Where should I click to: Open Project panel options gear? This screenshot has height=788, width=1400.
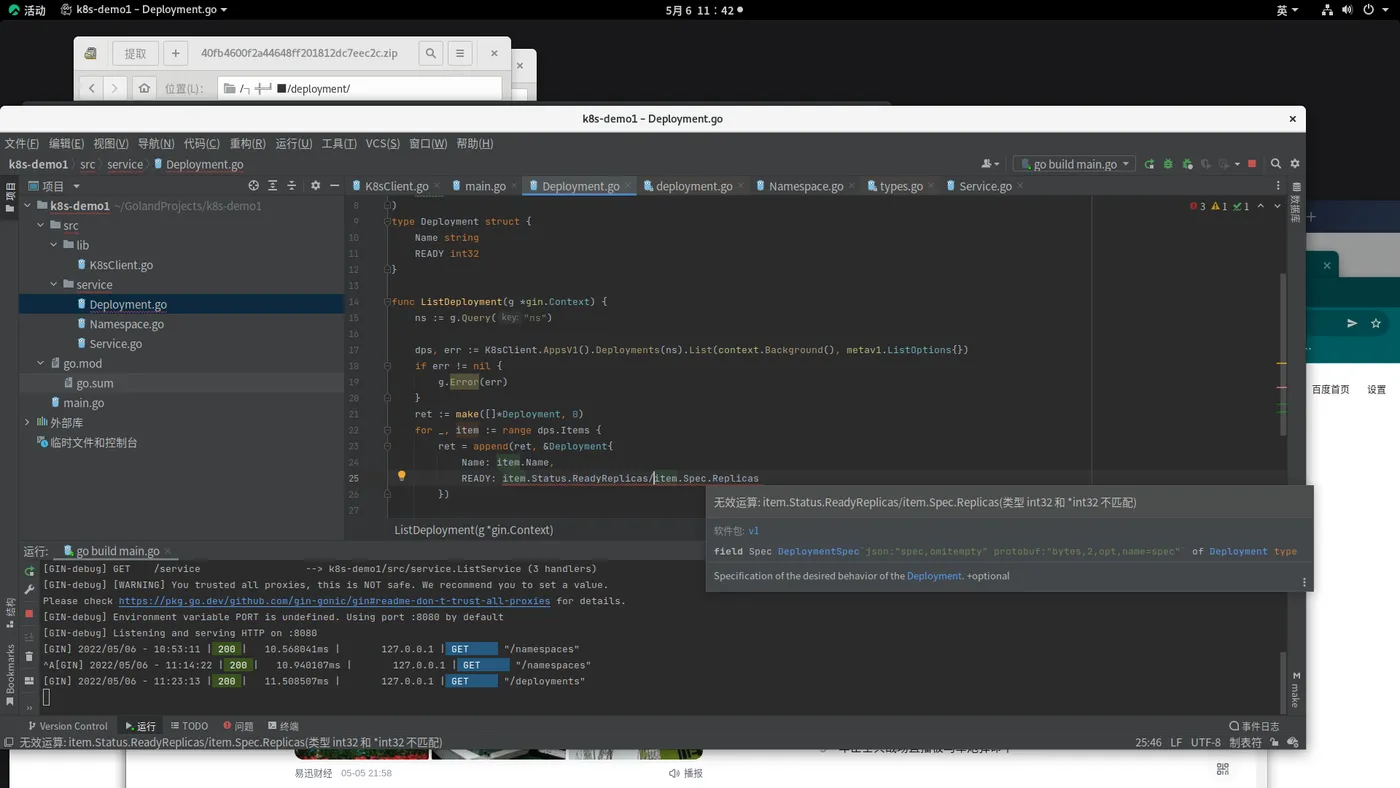tap(315, 186)
